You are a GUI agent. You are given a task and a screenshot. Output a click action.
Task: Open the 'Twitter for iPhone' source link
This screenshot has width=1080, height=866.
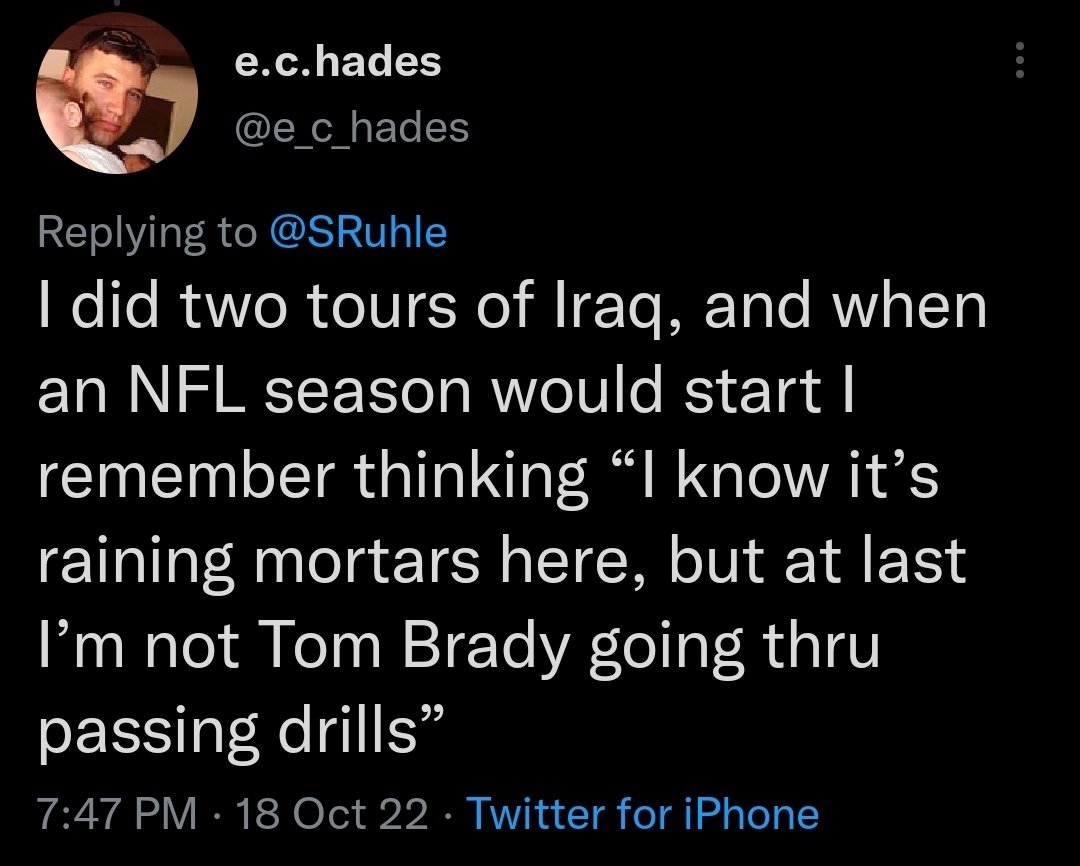[x=643, y=814]
